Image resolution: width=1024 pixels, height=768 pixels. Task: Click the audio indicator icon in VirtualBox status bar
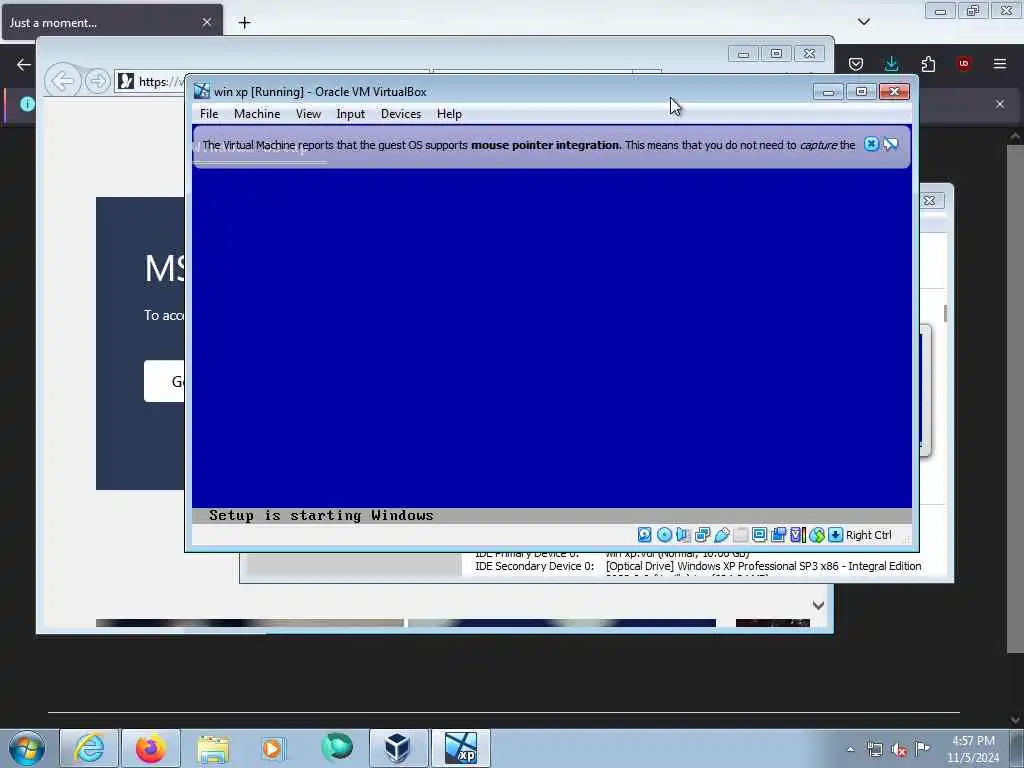(683, 535)
